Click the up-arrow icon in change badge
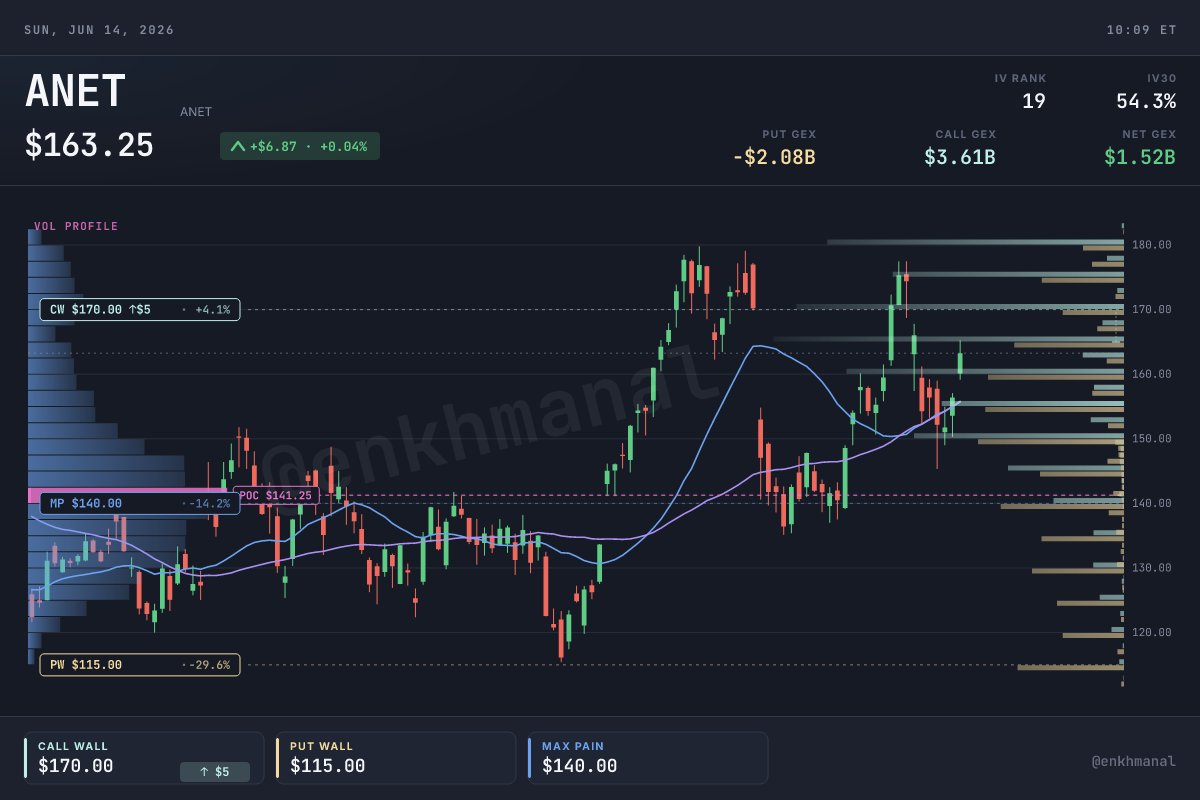This screenshot has height=800, width=1200. click(237, 146)
